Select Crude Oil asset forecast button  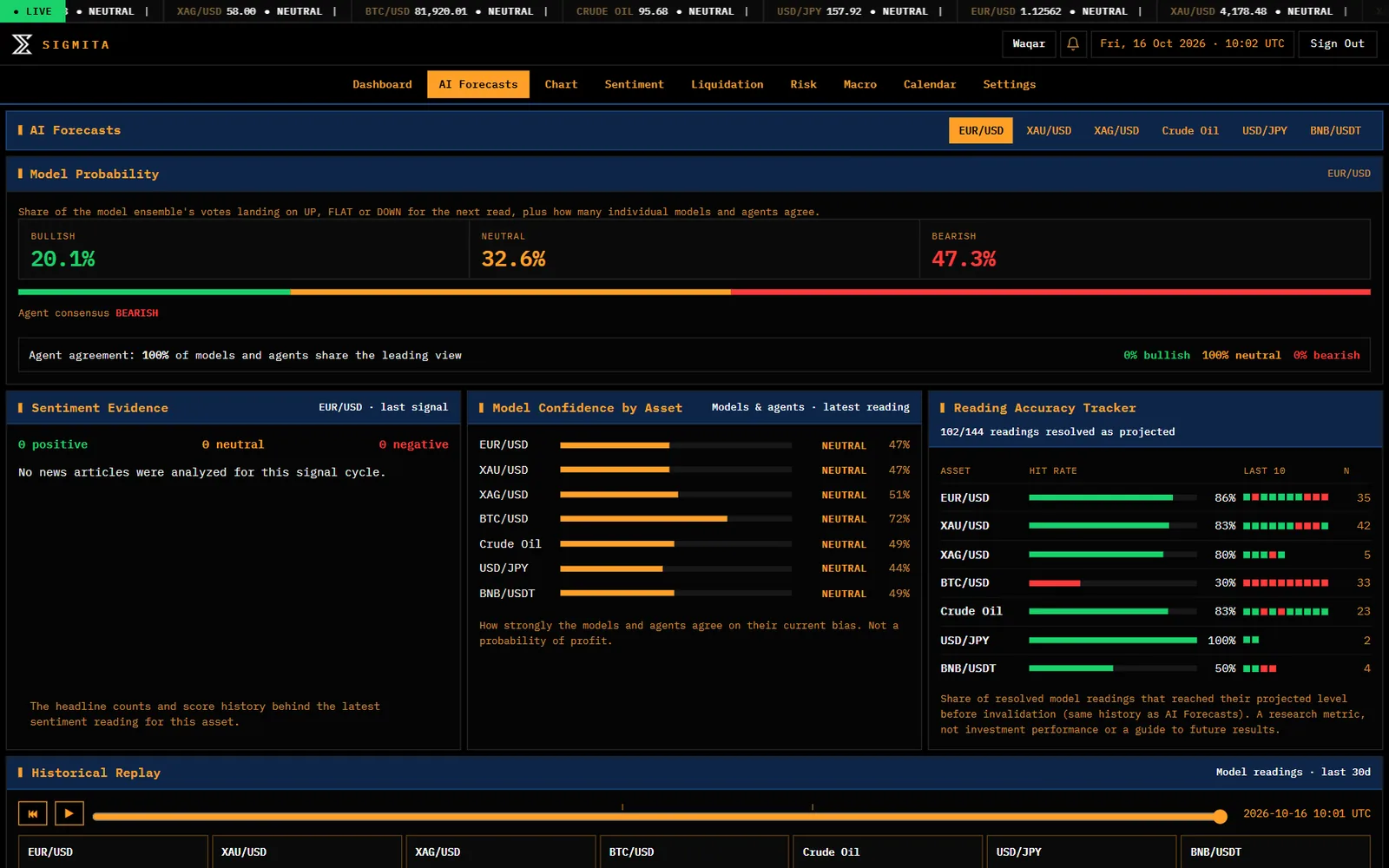pos(1190,130)
